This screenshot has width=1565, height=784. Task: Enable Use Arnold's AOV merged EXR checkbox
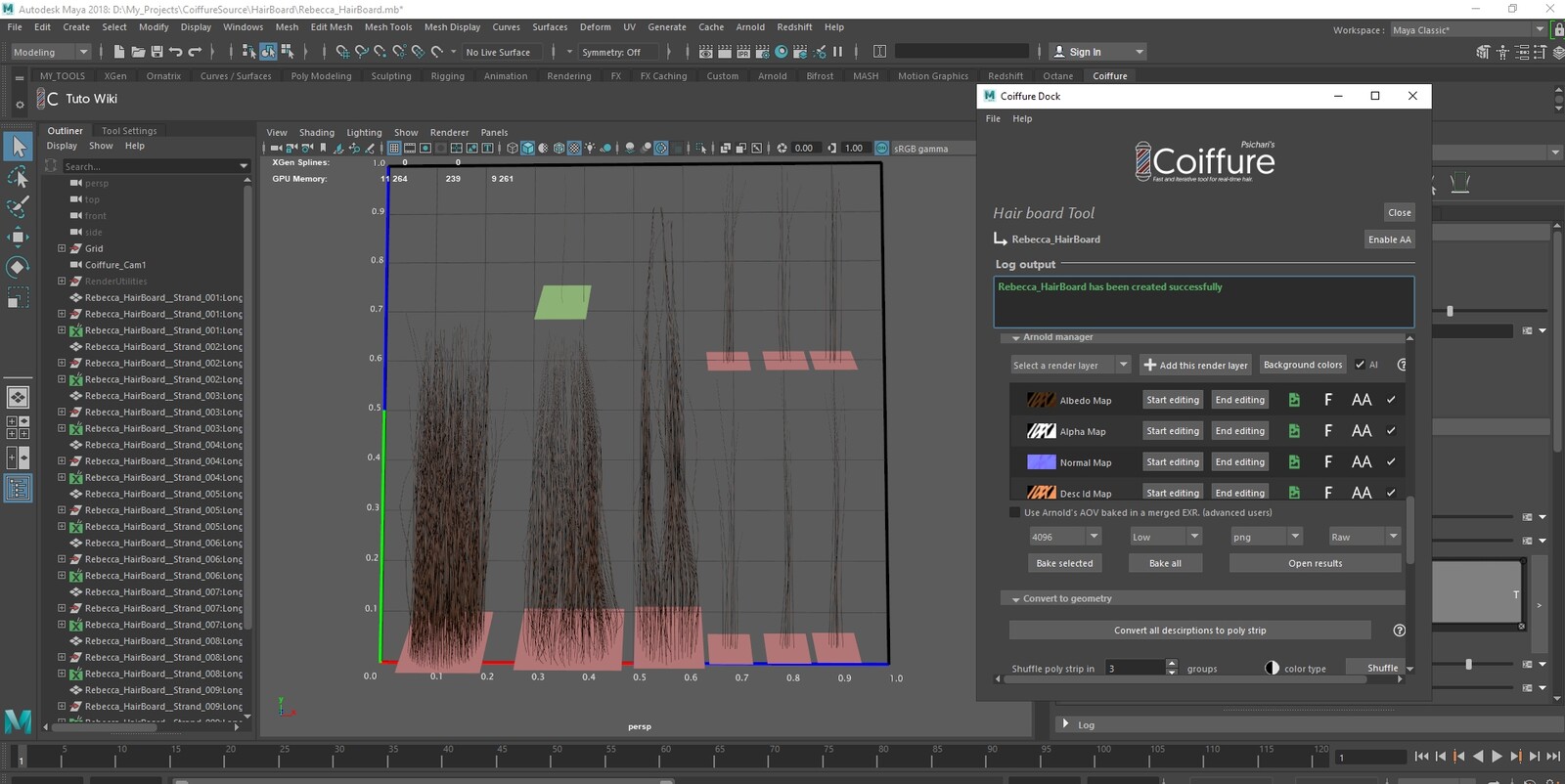coord(1014,512)
